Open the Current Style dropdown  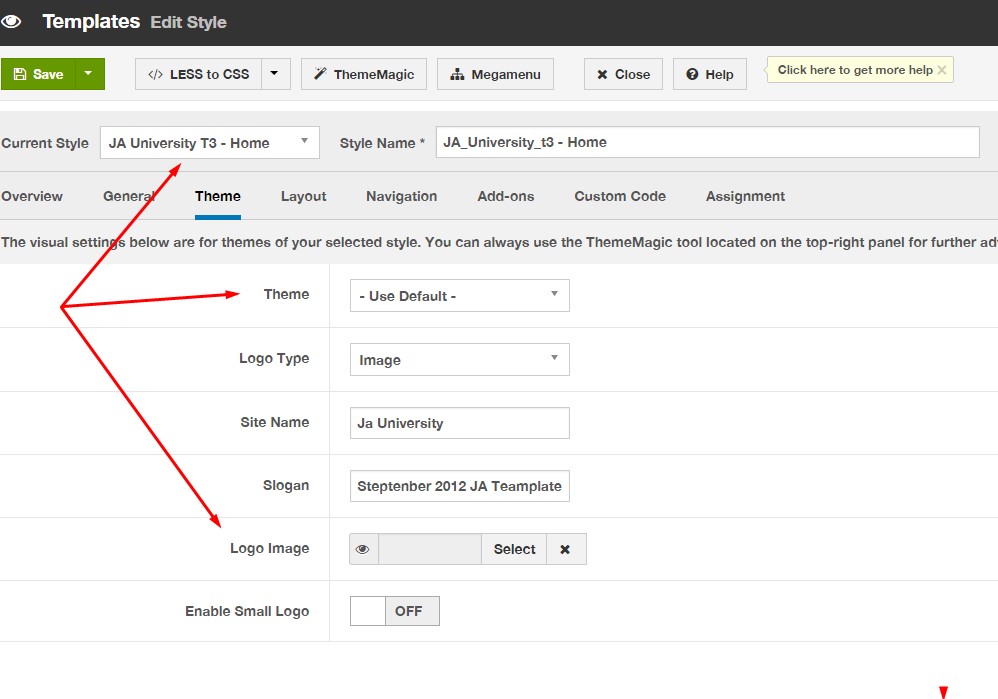coord(210,143)
